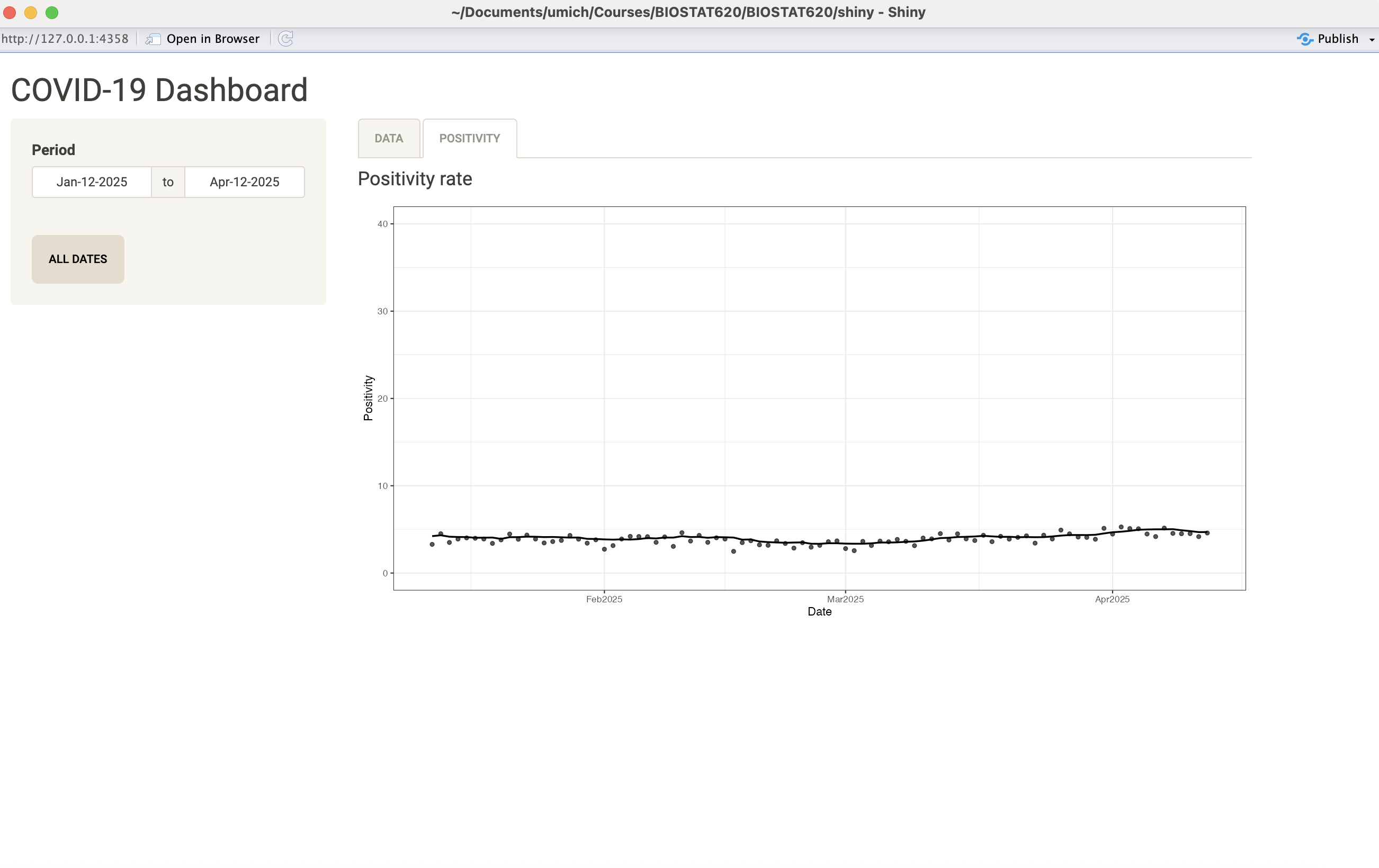Click the 127.0.0.1:4358 address text
Viewport: 1379px width, 868px height.
65,39
